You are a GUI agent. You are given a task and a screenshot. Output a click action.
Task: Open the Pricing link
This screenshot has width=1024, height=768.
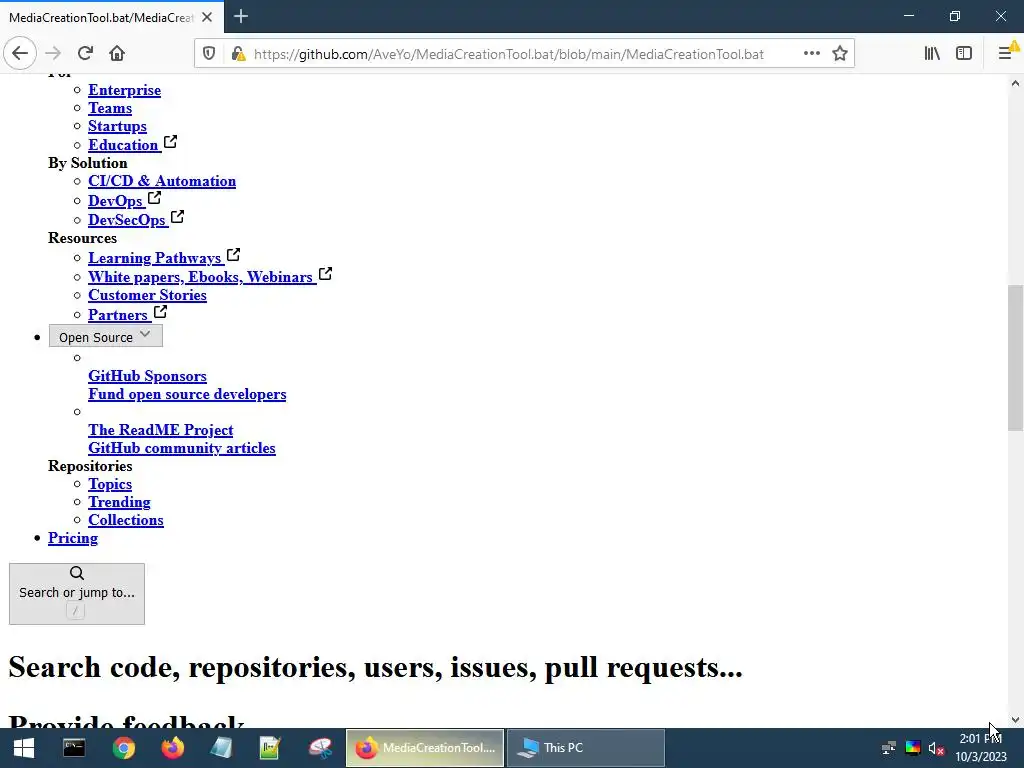point(73,538)
